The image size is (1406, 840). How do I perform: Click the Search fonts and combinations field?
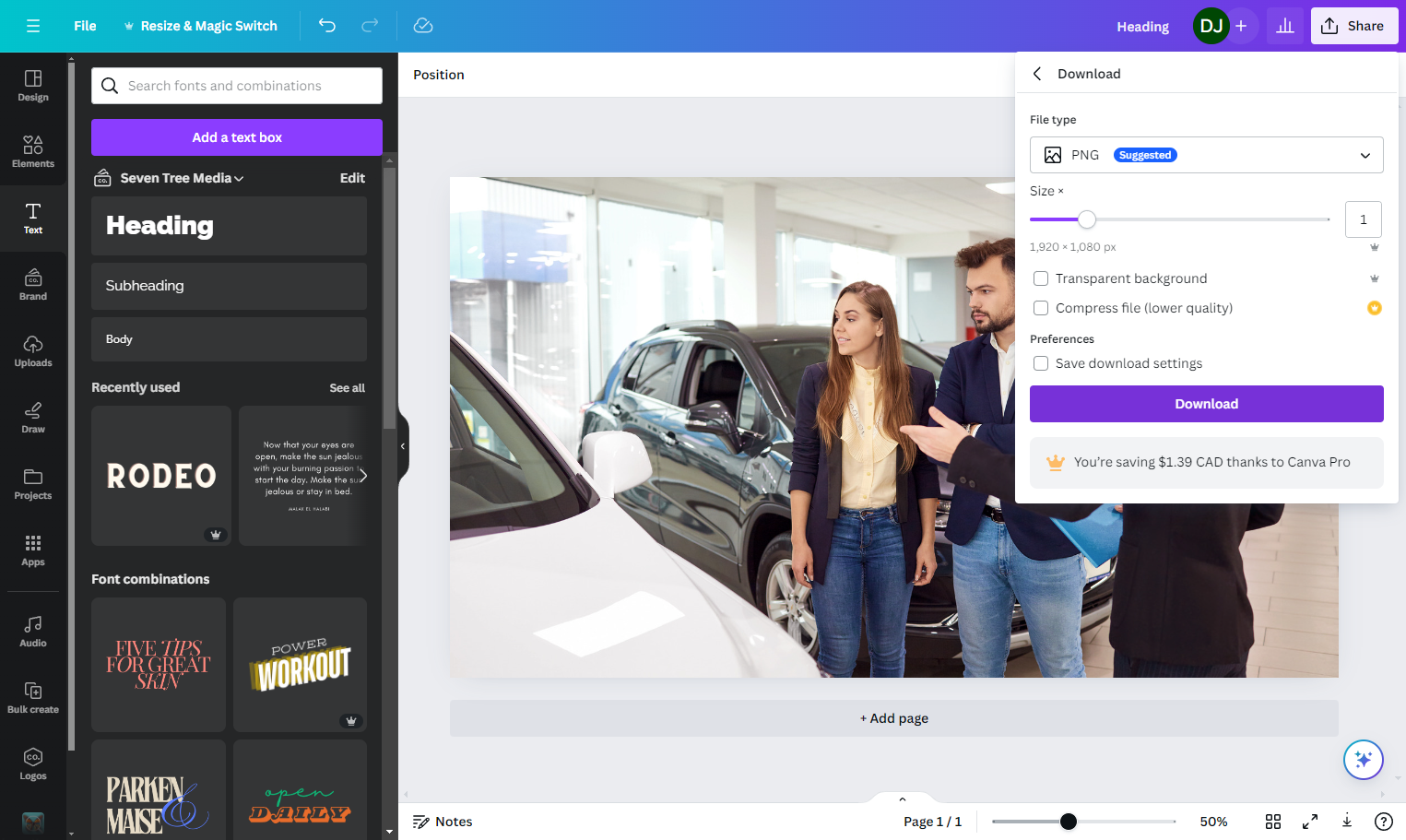pyautogui.click(x=237, y=86)
